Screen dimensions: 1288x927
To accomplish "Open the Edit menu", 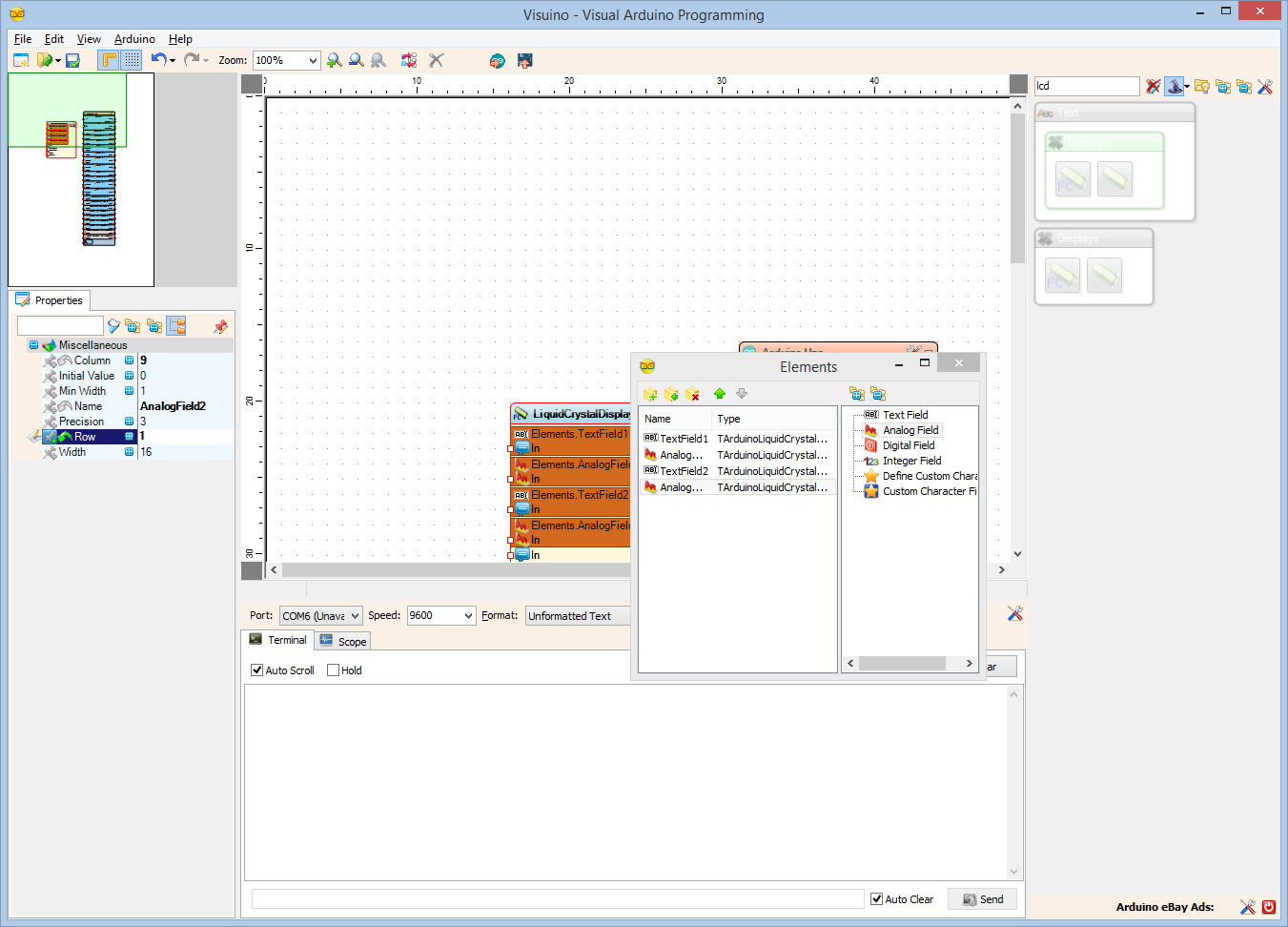I will (x=54, y=39).
